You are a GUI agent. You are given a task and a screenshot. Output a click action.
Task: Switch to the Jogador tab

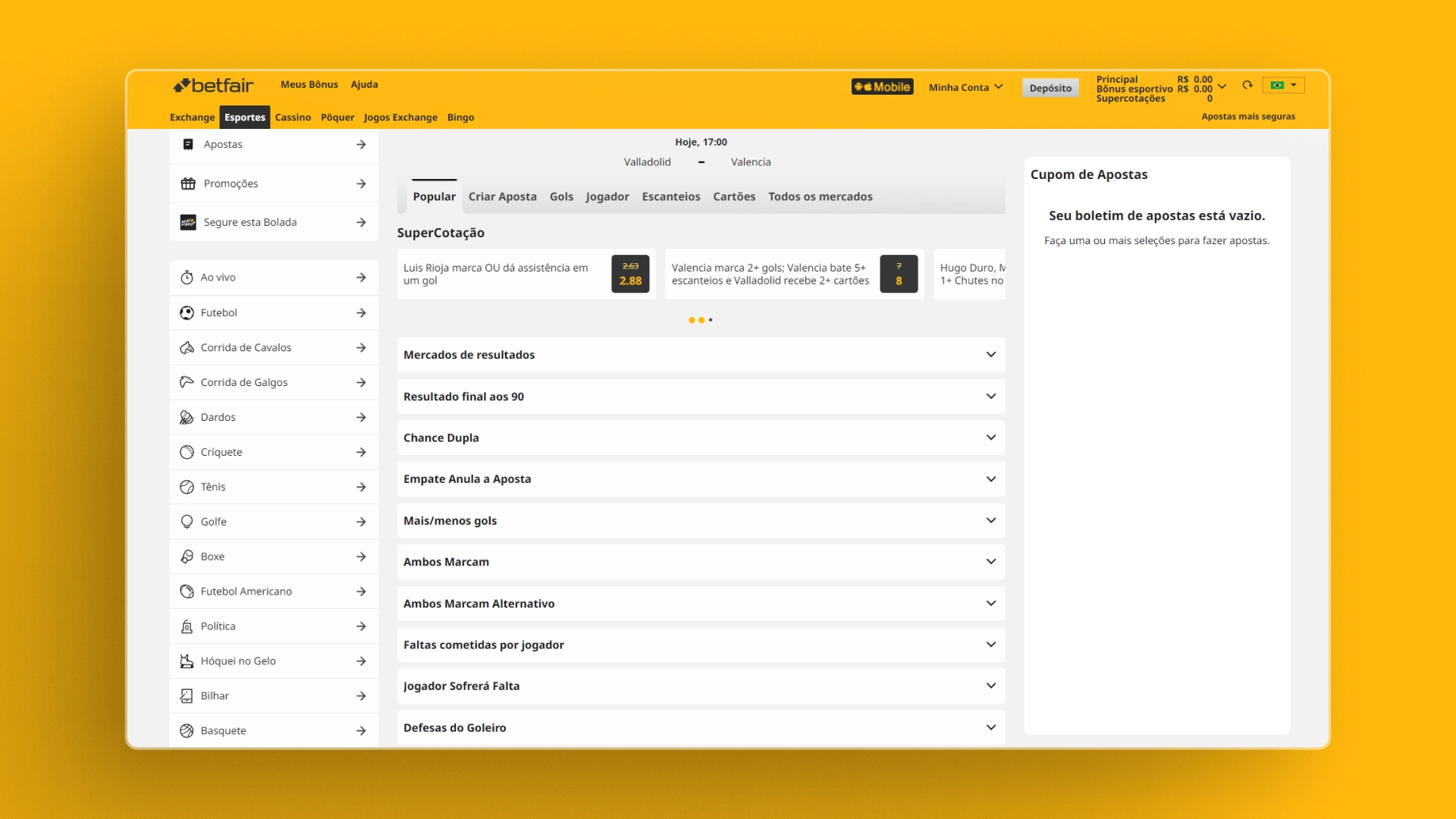(607, 196)
